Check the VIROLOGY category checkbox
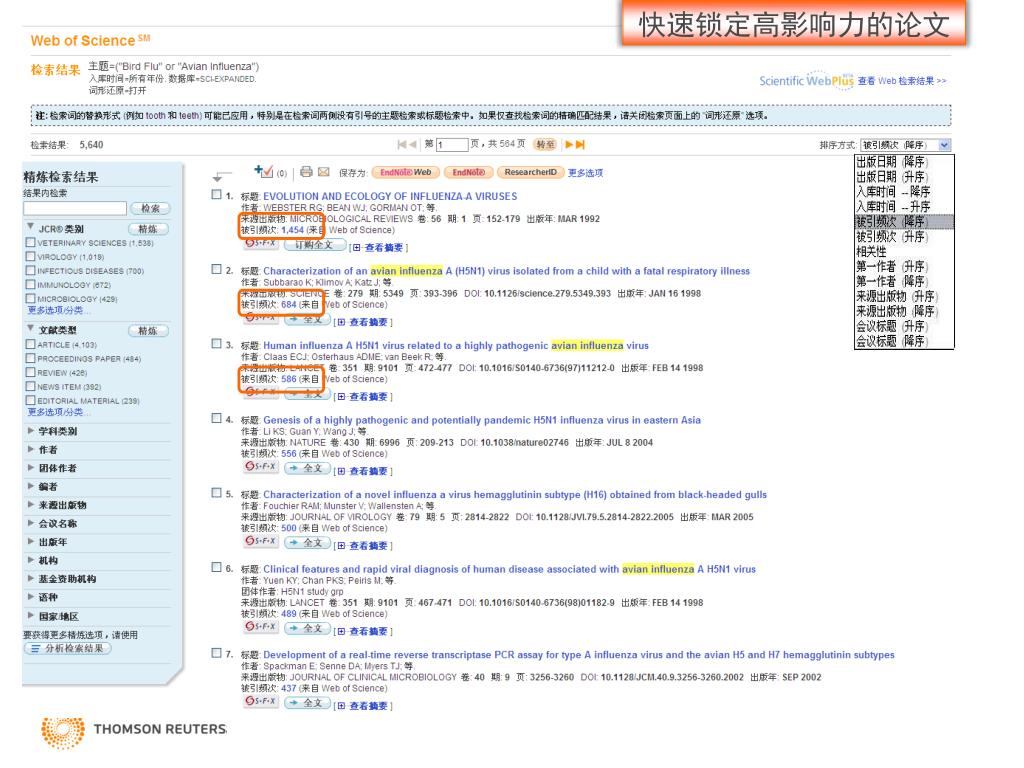 click(x=30, y=256)
